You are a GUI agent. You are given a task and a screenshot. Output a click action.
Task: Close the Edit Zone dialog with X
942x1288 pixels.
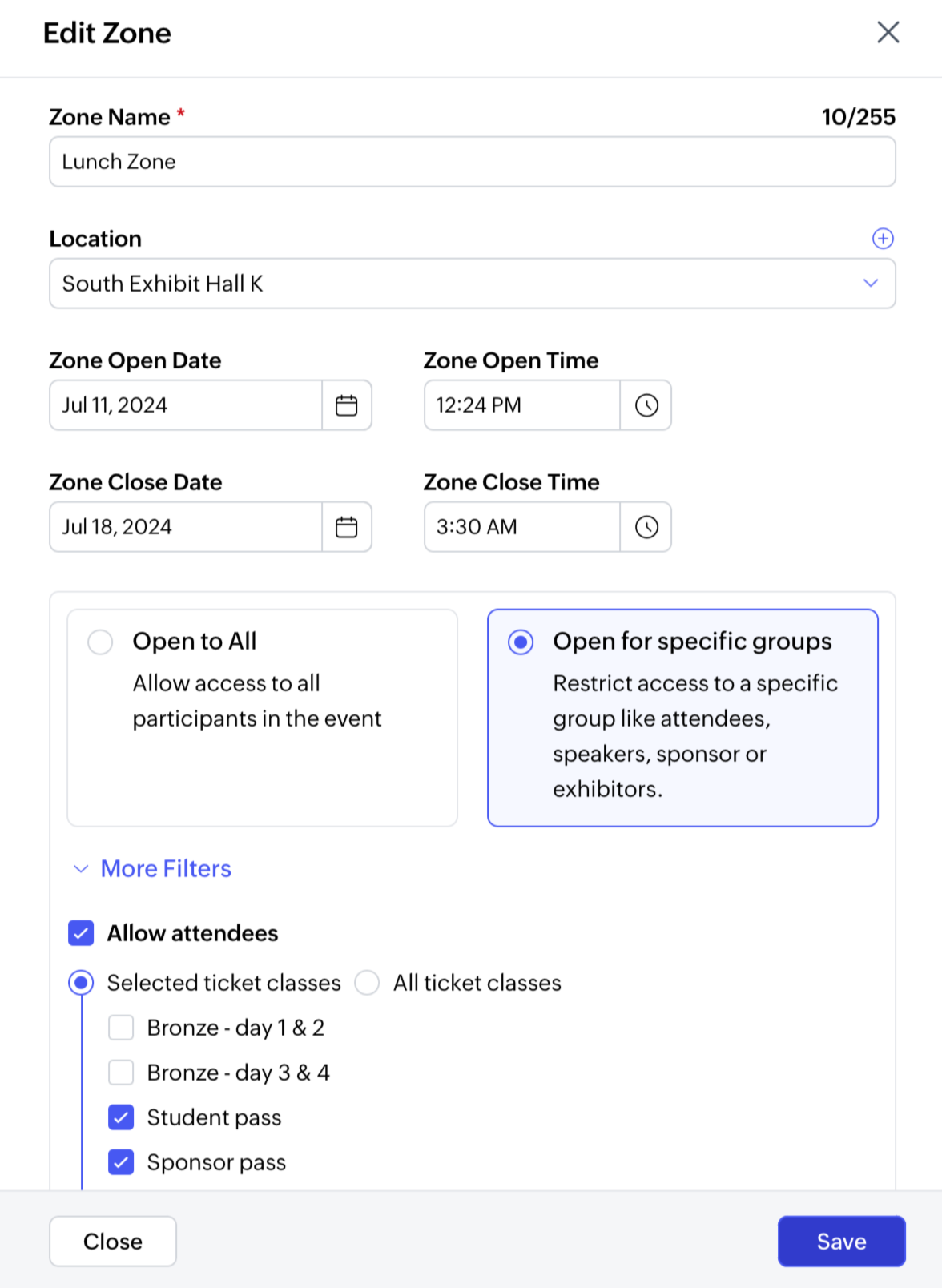pyautogui.click(x=888, y=33)
